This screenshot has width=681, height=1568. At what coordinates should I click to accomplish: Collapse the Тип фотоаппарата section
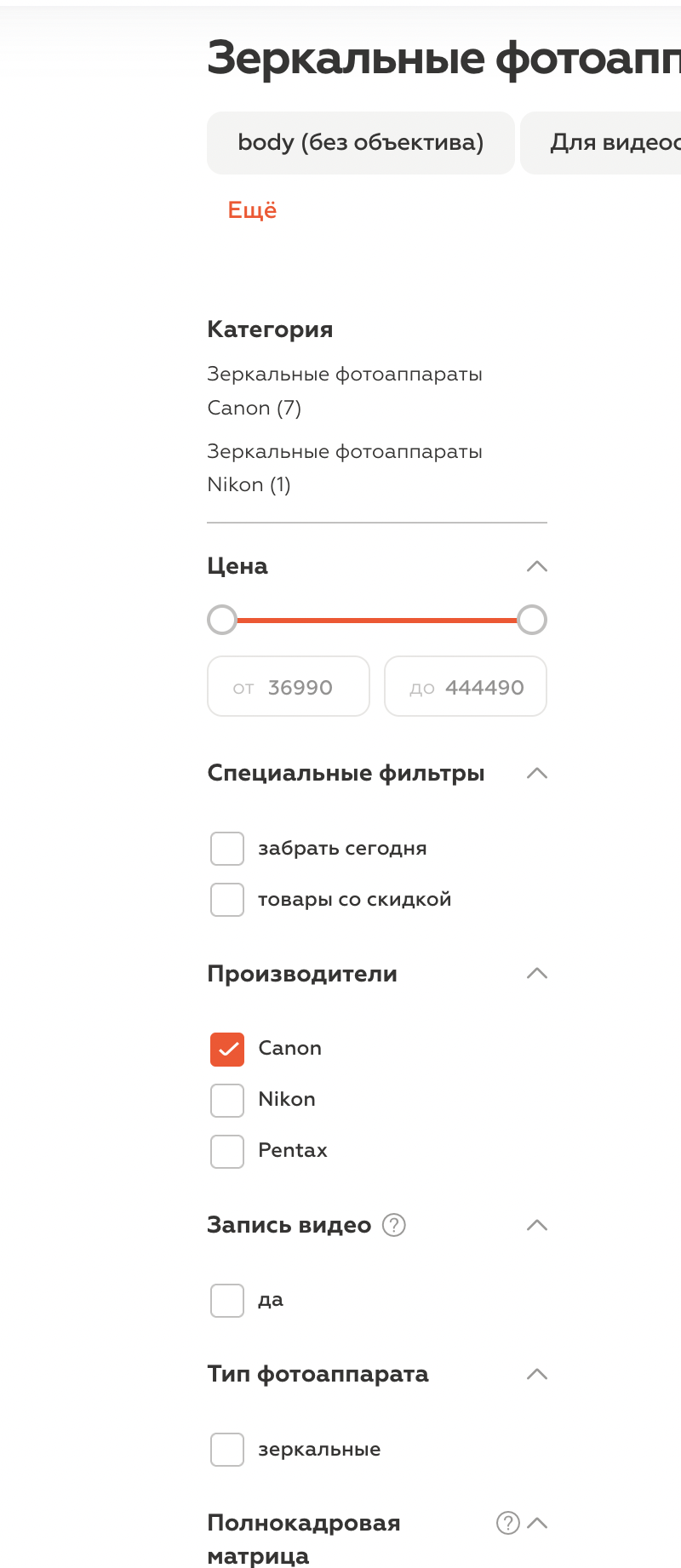[x=537, y=1375]
